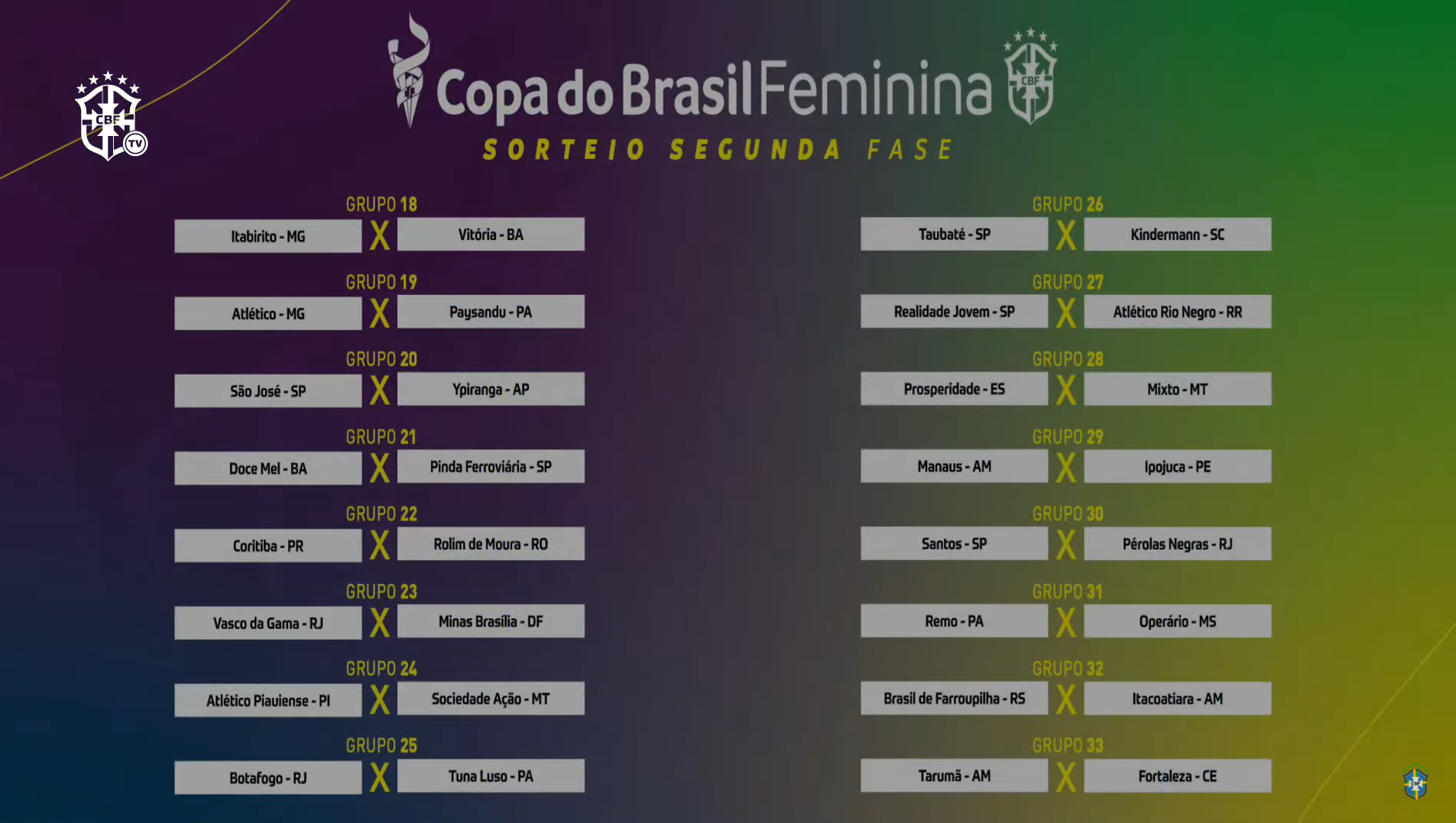Click the X between Tarumã and Fortaleza
This screenshot has width=1456, height=823.
(1066, 777)
